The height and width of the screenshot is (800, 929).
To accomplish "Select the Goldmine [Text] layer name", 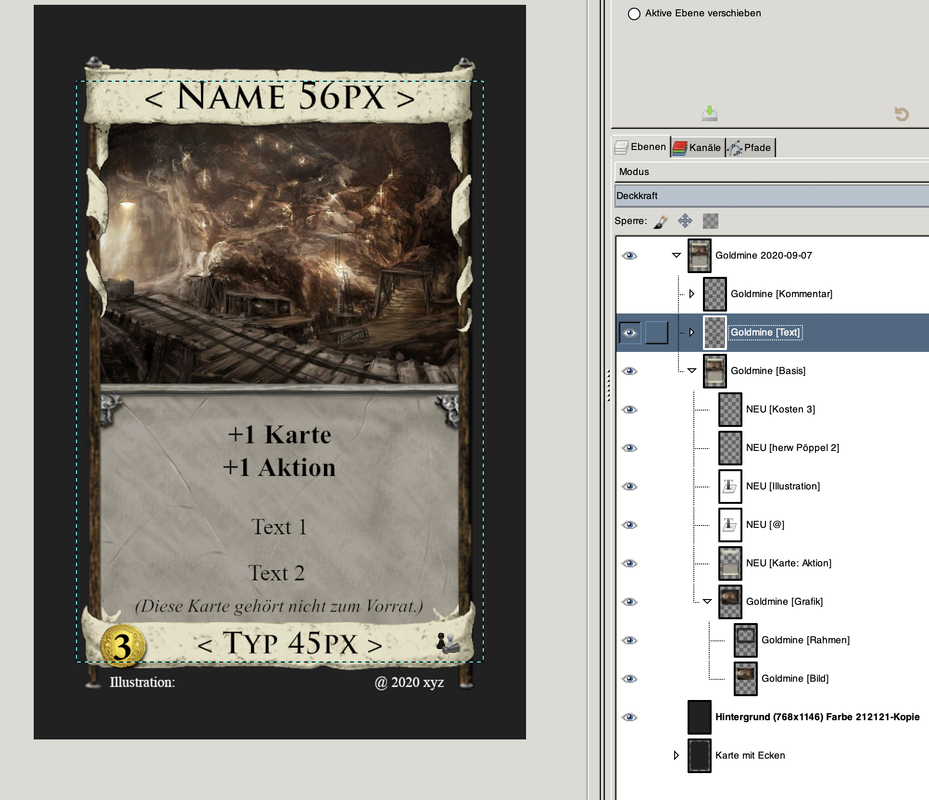I will (765, 332).
